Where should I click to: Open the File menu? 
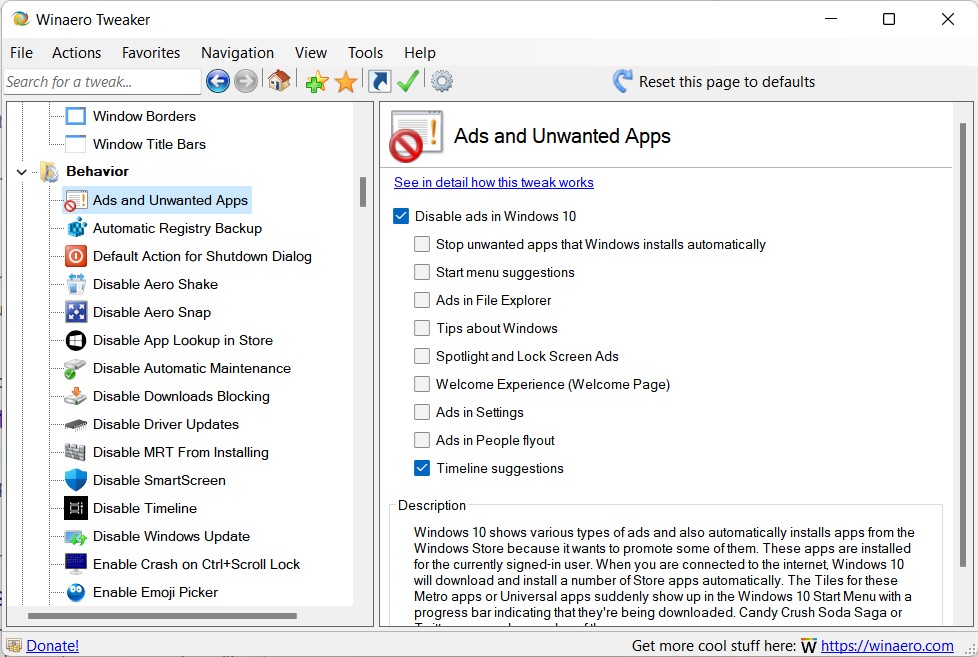(21, 53)
